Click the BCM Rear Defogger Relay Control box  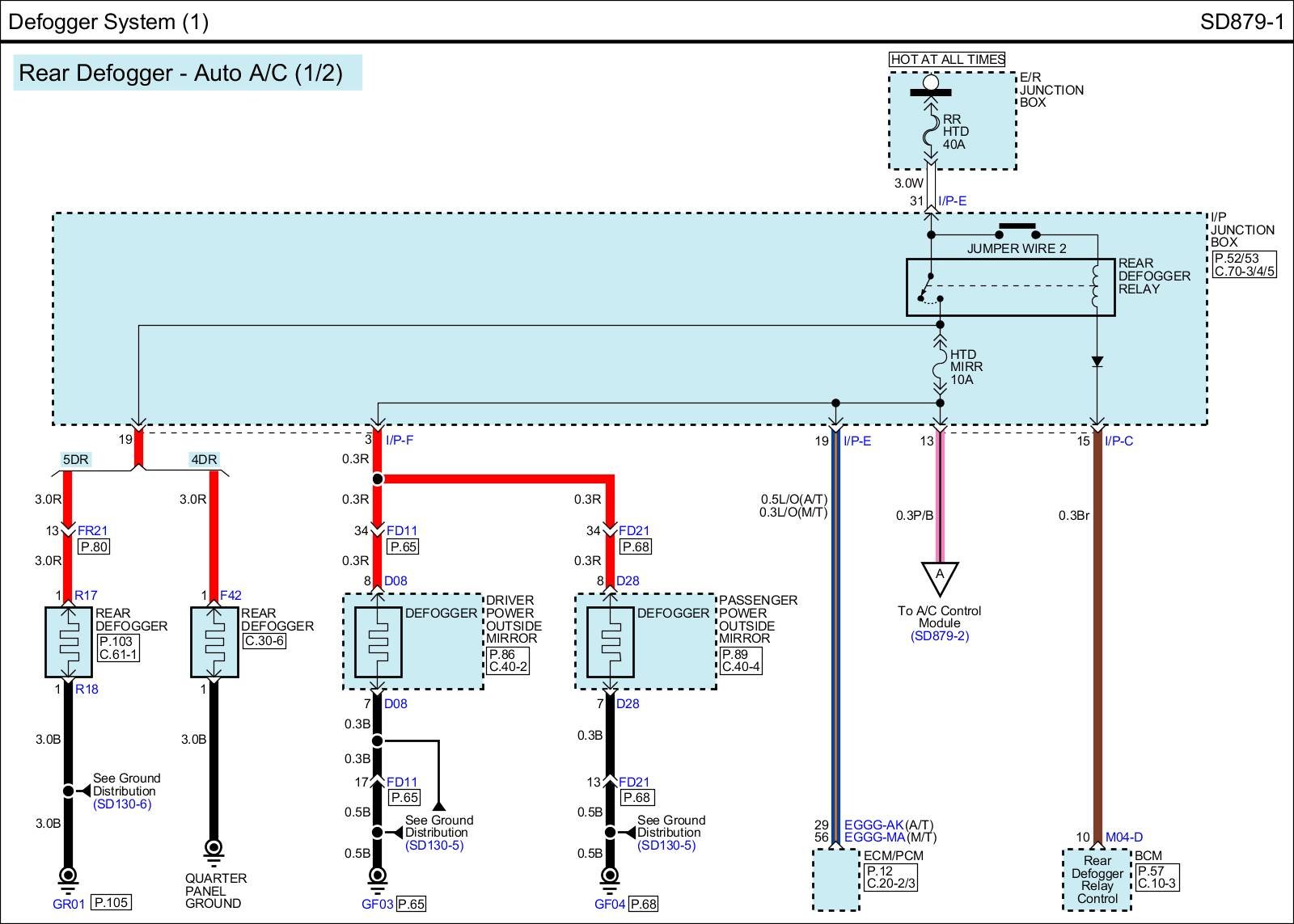1097,880
